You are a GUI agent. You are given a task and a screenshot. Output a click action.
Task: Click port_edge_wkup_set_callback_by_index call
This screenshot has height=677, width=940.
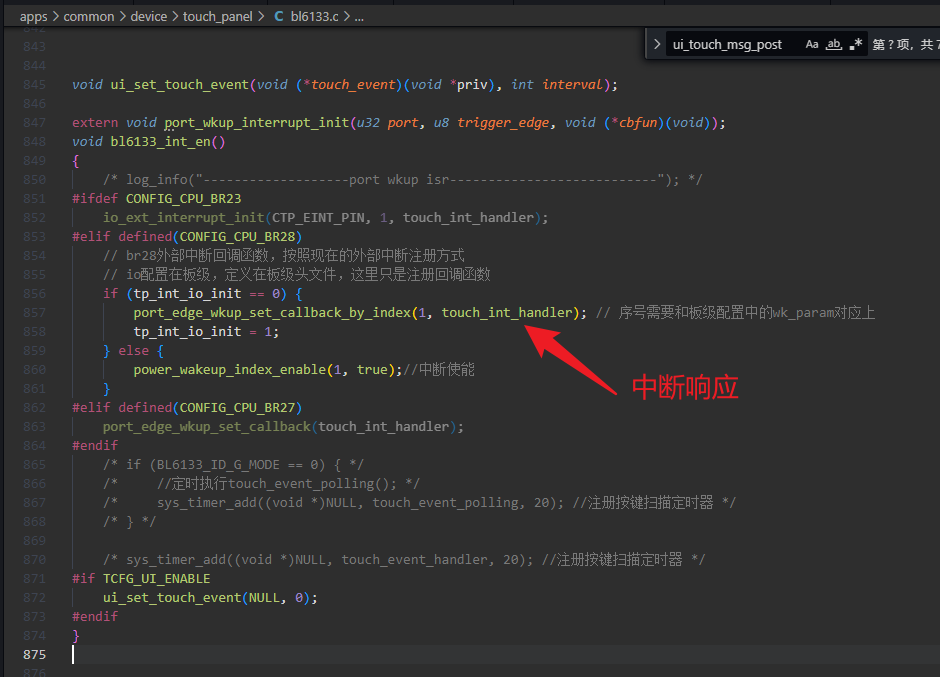point(272,313)
